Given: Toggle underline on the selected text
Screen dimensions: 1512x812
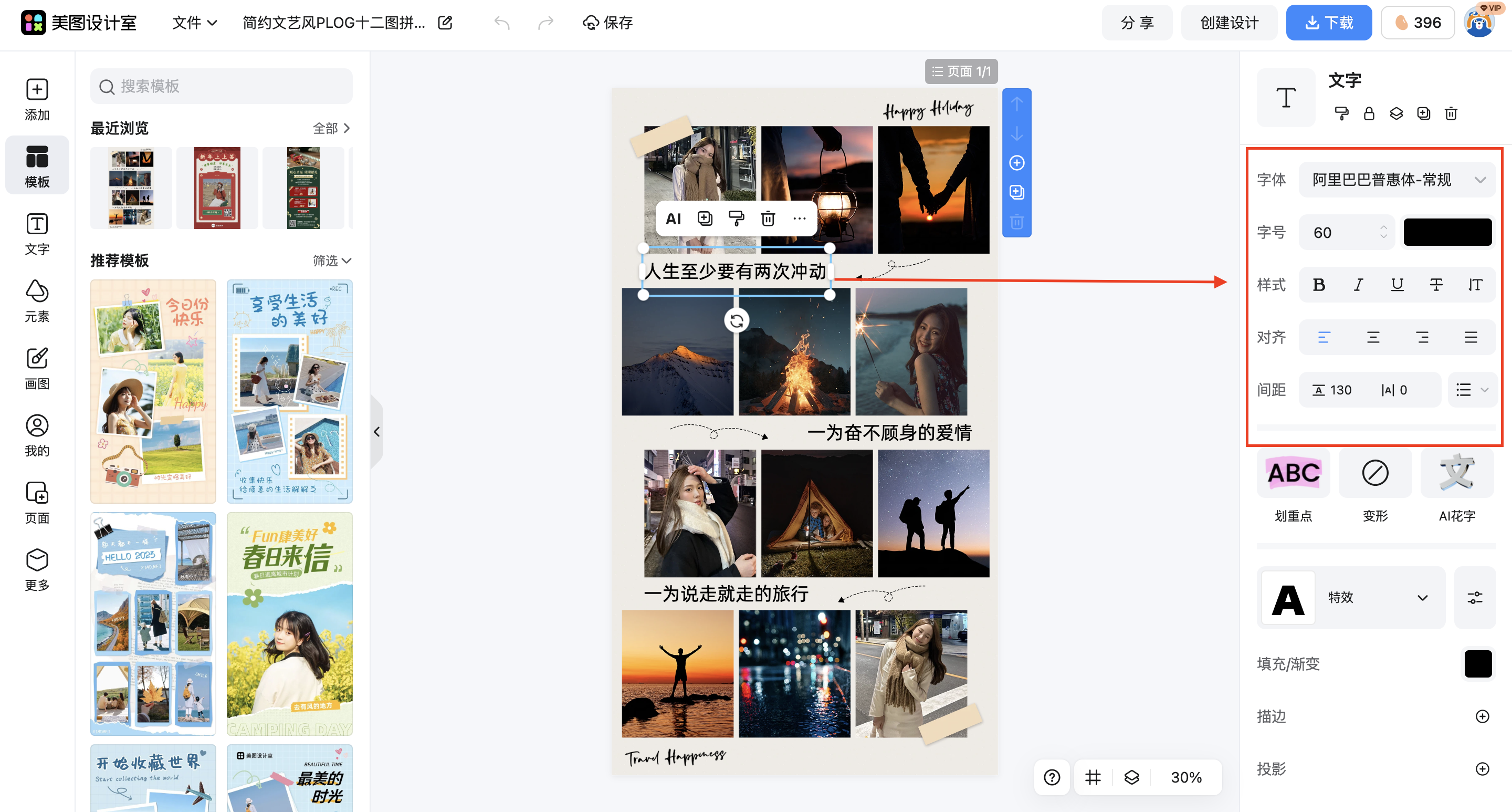Looking at the screenshot, I should [1397, 284].
